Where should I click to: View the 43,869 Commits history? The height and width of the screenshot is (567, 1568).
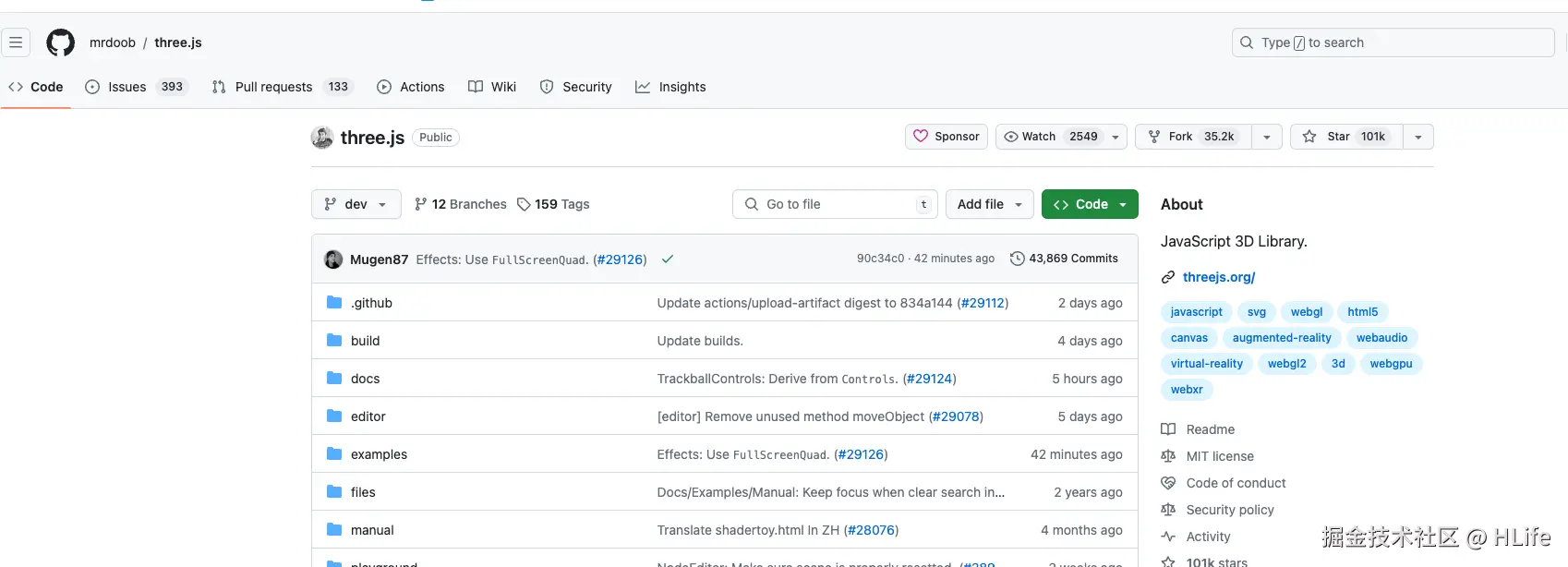(1064, 259)
